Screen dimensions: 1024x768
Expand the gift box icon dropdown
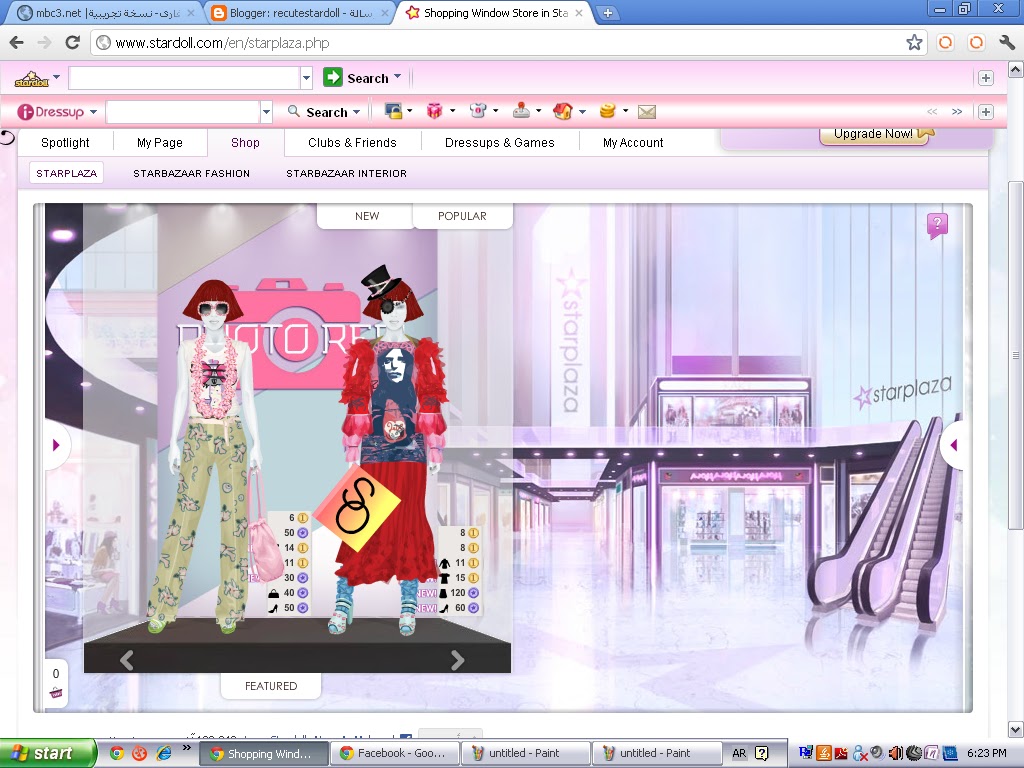coord(452,110)
